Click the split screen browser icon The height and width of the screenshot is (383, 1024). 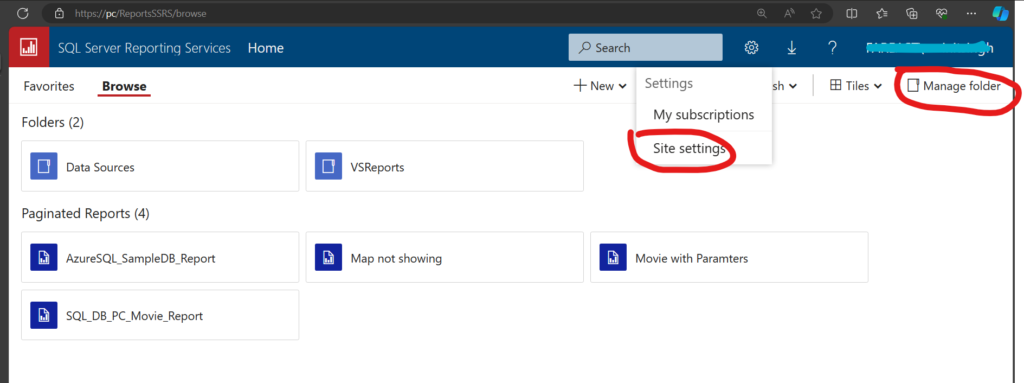[852, 13]
